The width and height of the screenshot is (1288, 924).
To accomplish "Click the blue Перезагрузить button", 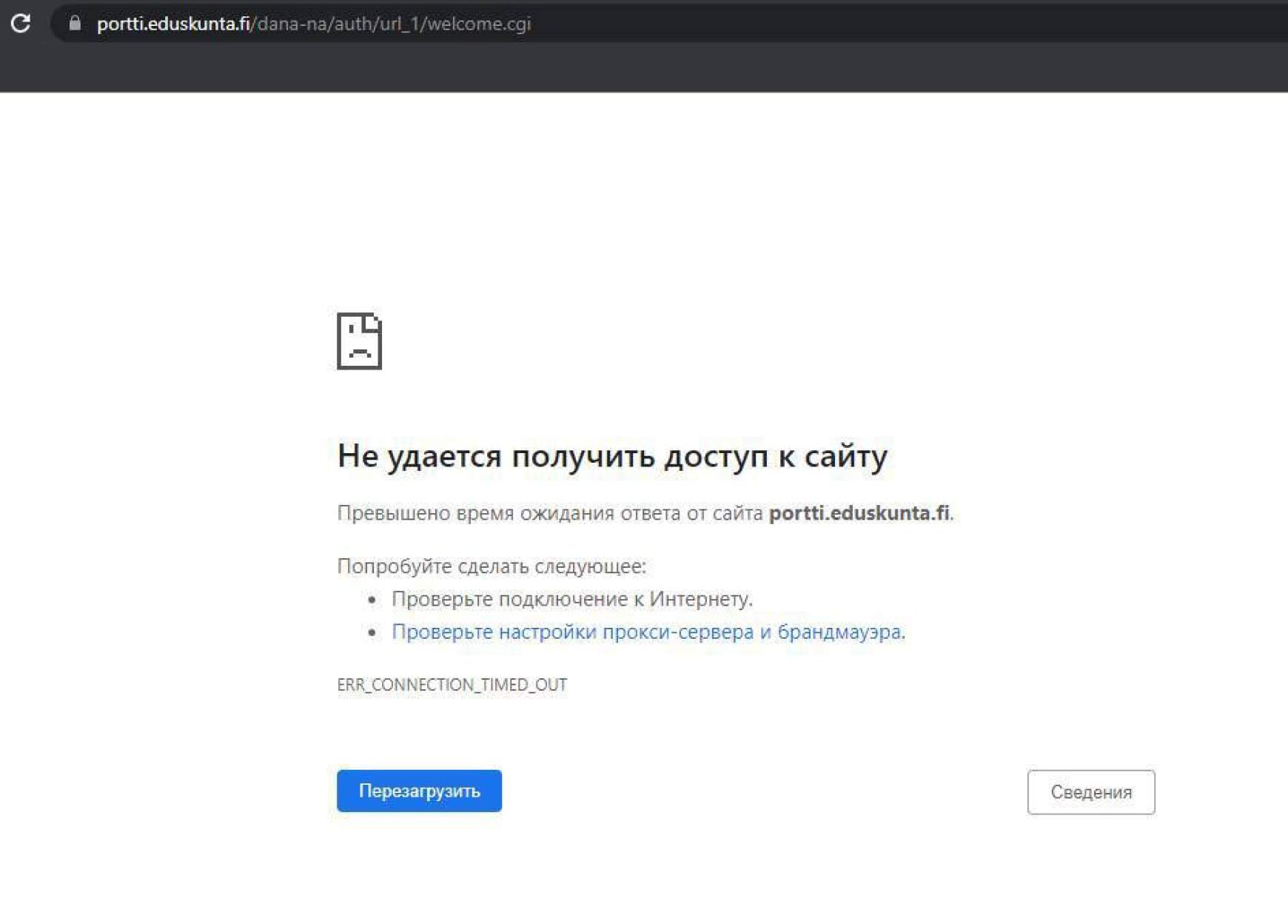I will [x=419, y=791].
